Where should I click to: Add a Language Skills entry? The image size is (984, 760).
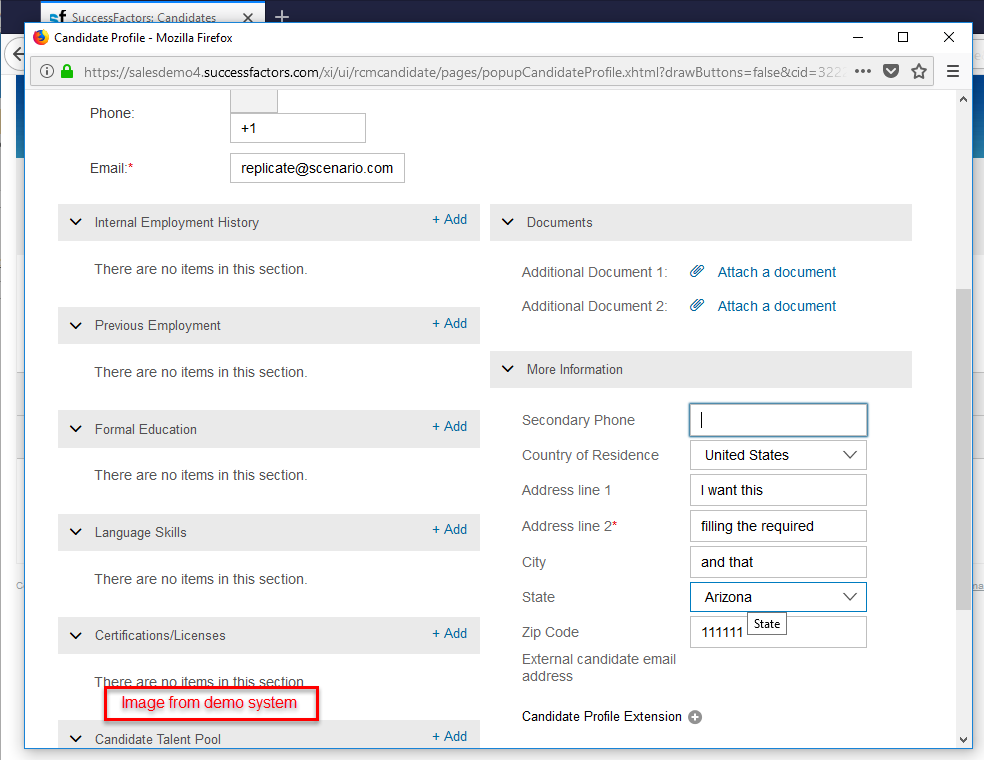pos(449,530)
